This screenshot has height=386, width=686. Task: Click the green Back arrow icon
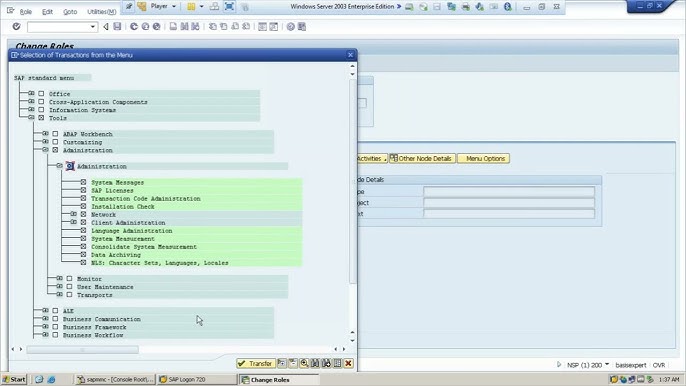click(134, 27)
